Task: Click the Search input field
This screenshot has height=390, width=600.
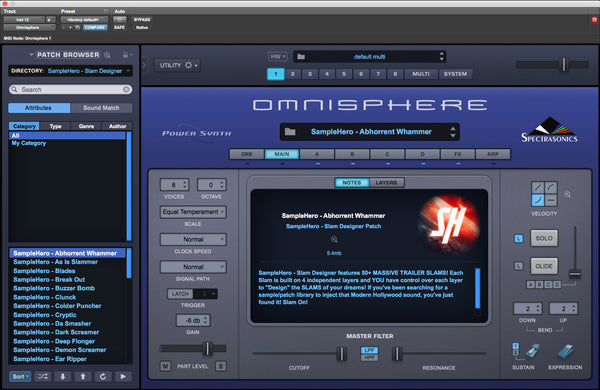Action: tap(70, 89)
